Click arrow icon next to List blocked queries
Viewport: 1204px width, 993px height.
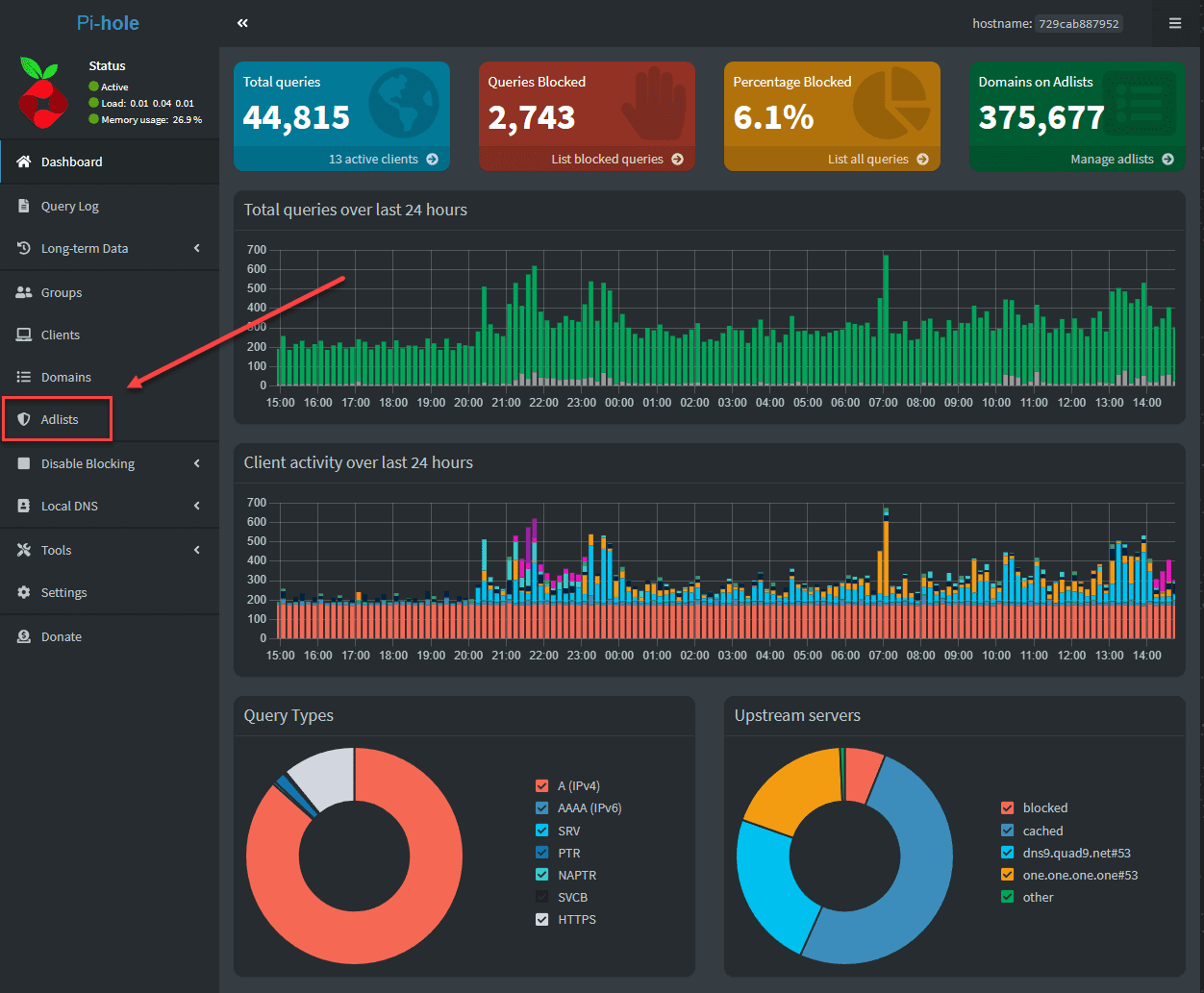coord(677,160)
